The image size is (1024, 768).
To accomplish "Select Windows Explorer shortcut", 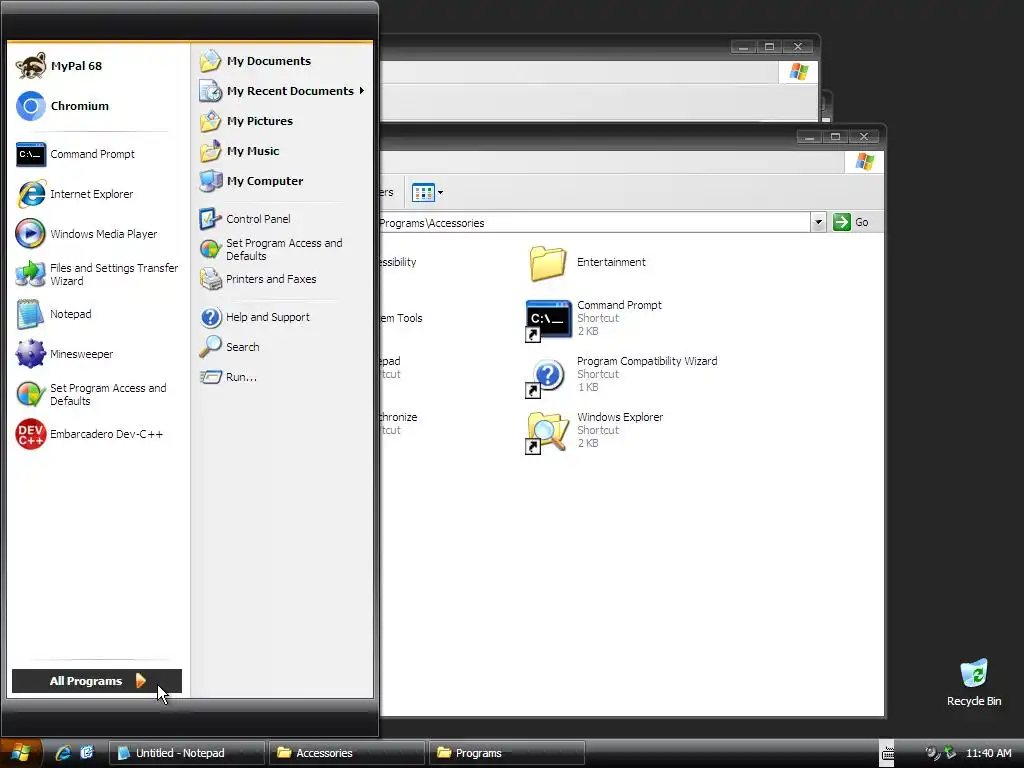I will pos(593,431).
